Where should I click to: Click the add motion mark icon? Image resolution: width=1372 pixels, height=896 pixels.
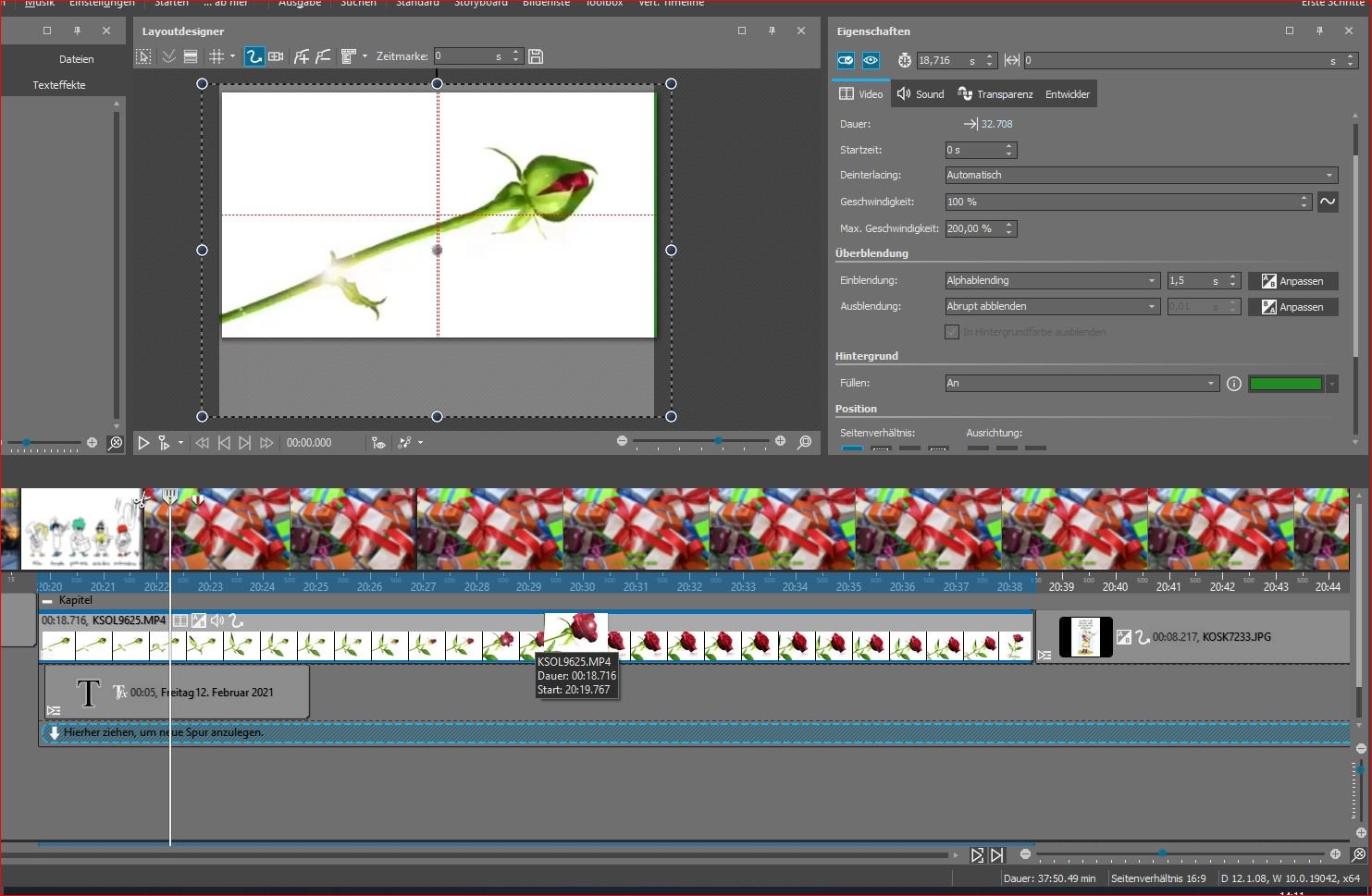point(302,56)
